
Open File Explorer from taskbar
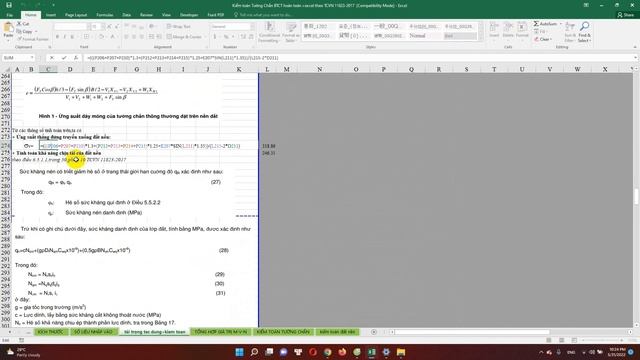pyautogui.click(x=401, y=352)
